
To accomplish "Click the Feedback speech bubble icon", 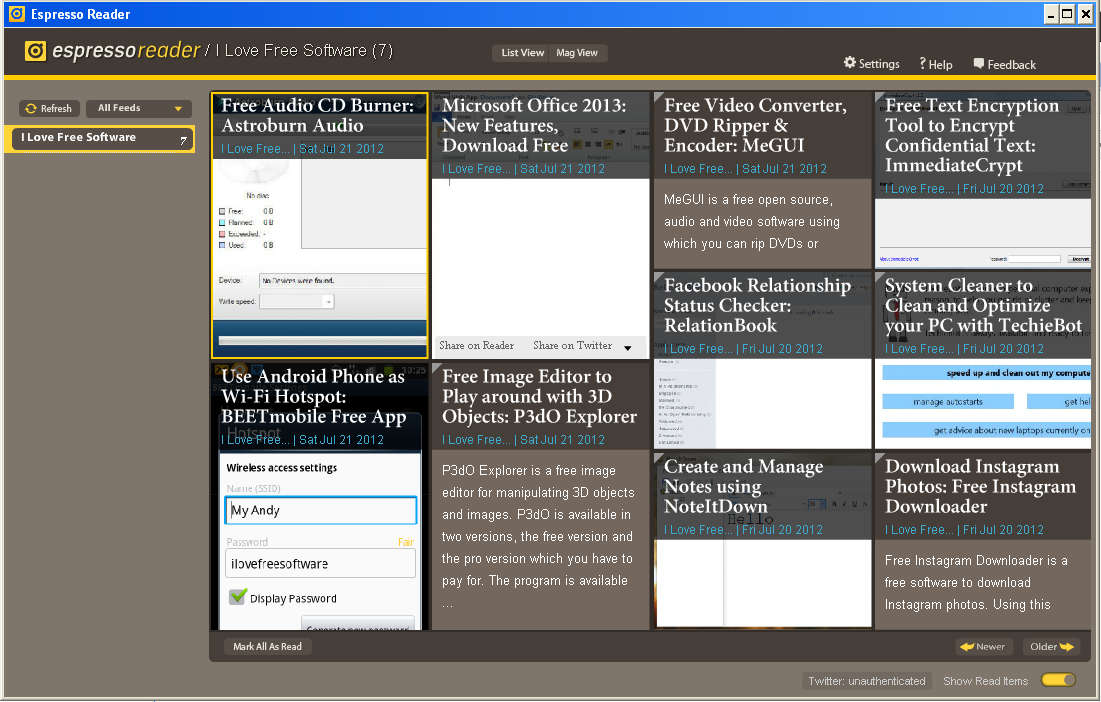I will [x=978, y=63].
